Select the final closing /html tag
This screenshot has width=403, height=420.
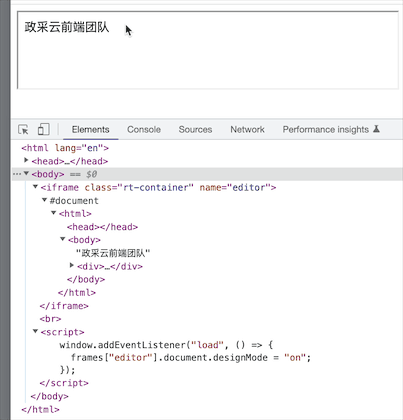click(40, 409)
